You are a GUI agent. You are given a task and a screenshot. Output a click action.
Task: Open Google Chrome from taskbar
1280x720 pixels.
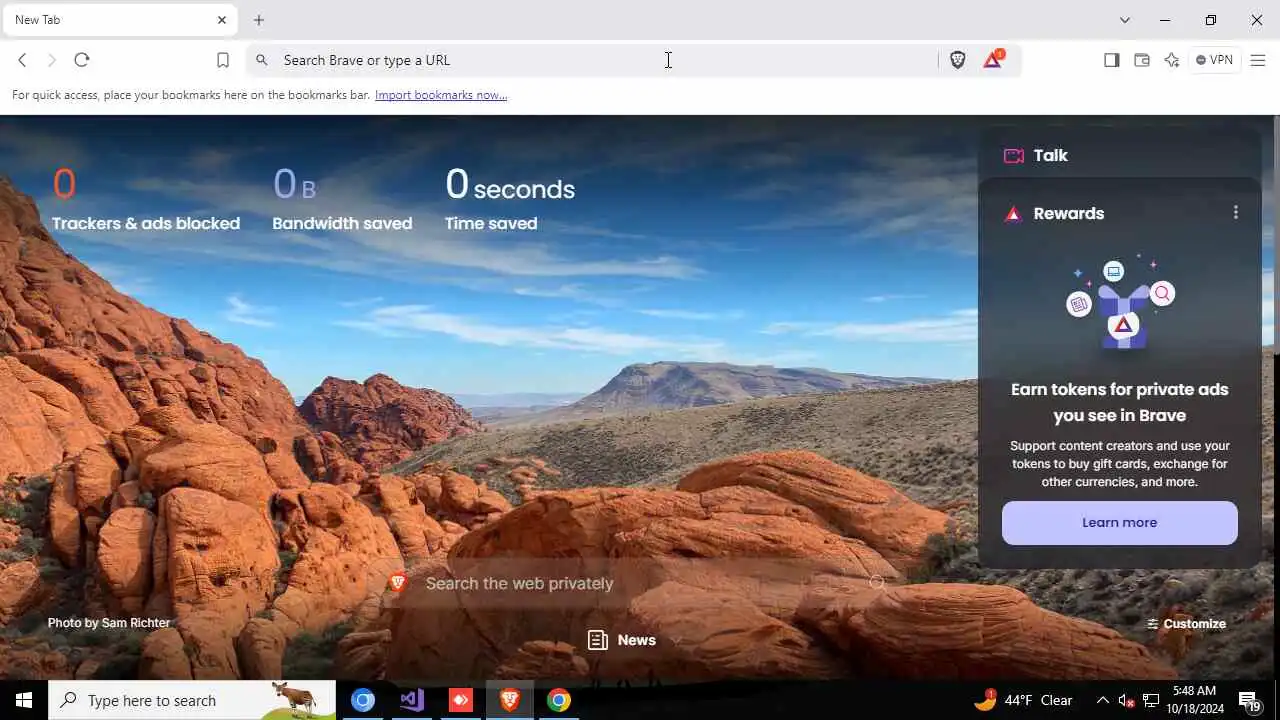(x=559, y=700)
